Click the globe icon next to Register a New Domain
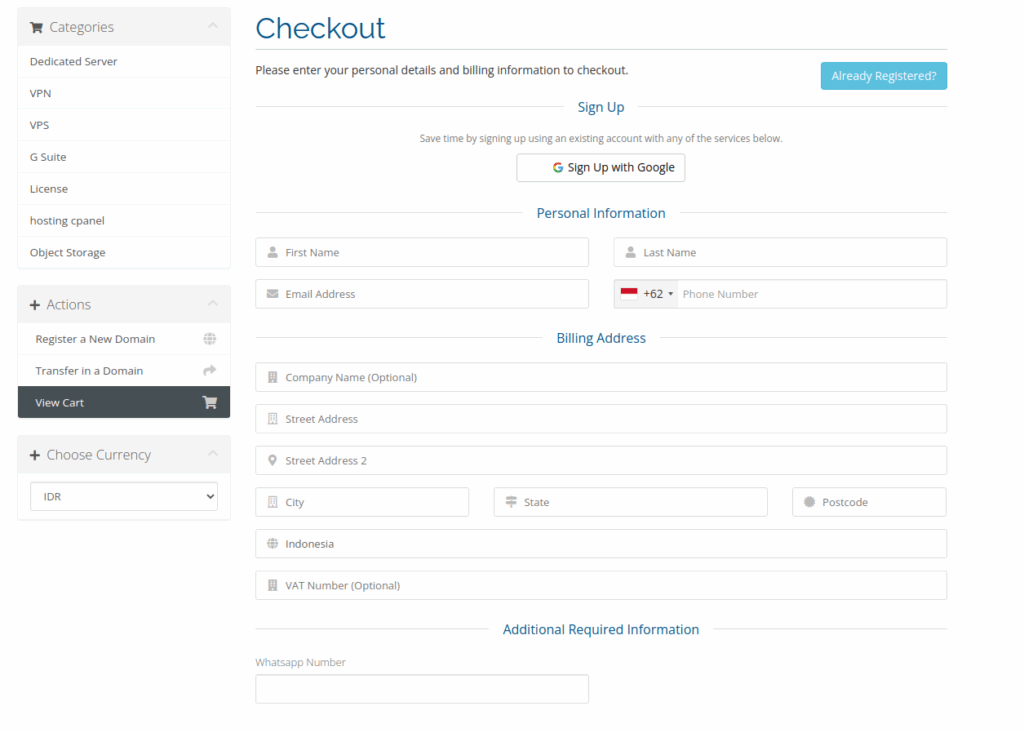Image resolution: width=1024 pixels, height=733 pixels. (210, 338)
